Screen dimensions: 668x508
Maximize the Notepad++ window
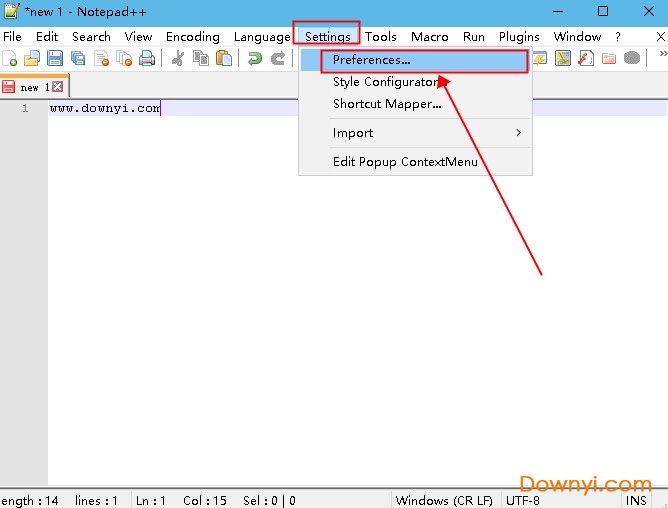tap(603, 11)
